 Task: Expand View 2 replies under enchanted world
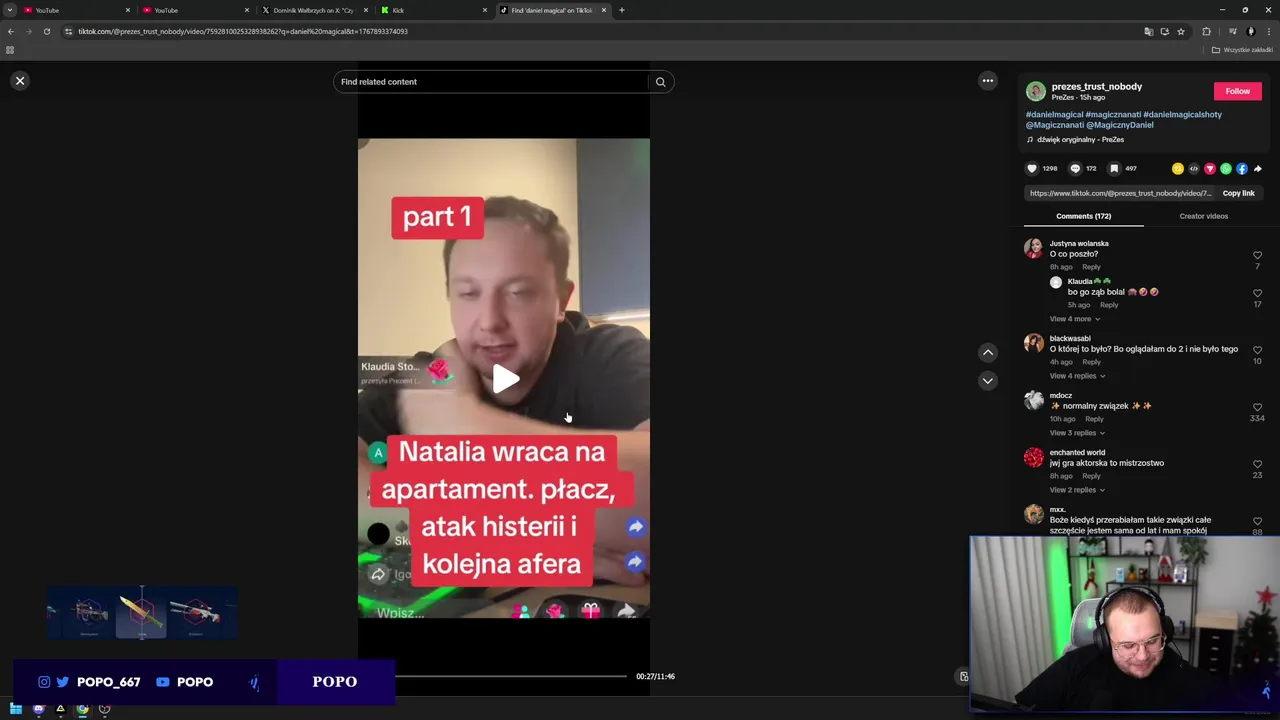tap(1077, 490)
